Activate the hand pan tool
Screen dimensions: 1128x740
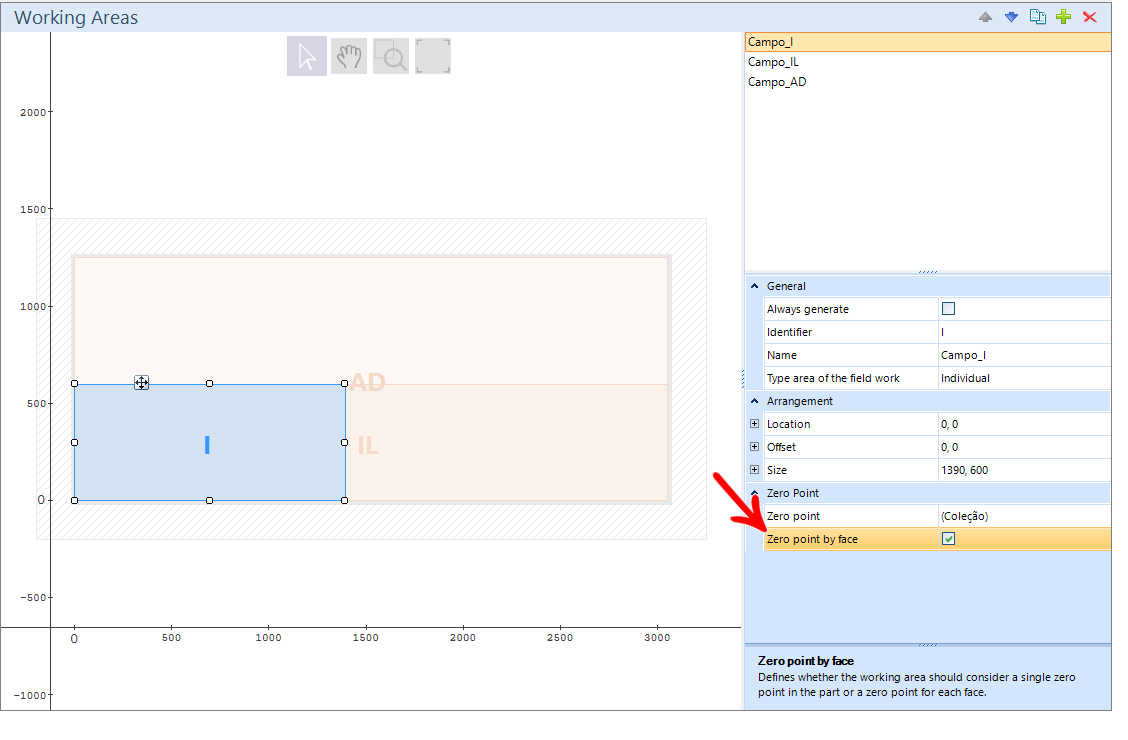[349, 56]
